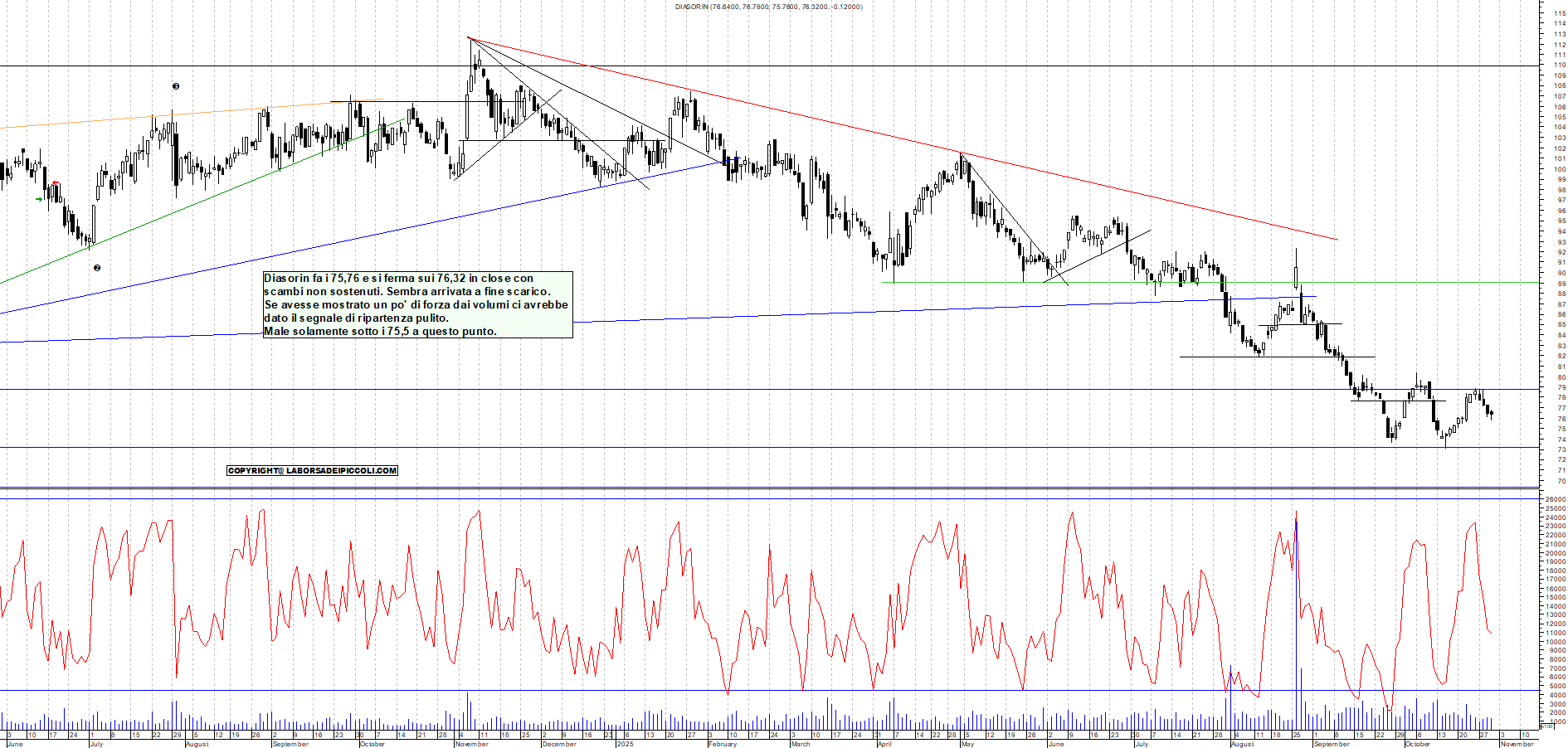
Task: Click the February label on time axis
Action: (722, 744)
